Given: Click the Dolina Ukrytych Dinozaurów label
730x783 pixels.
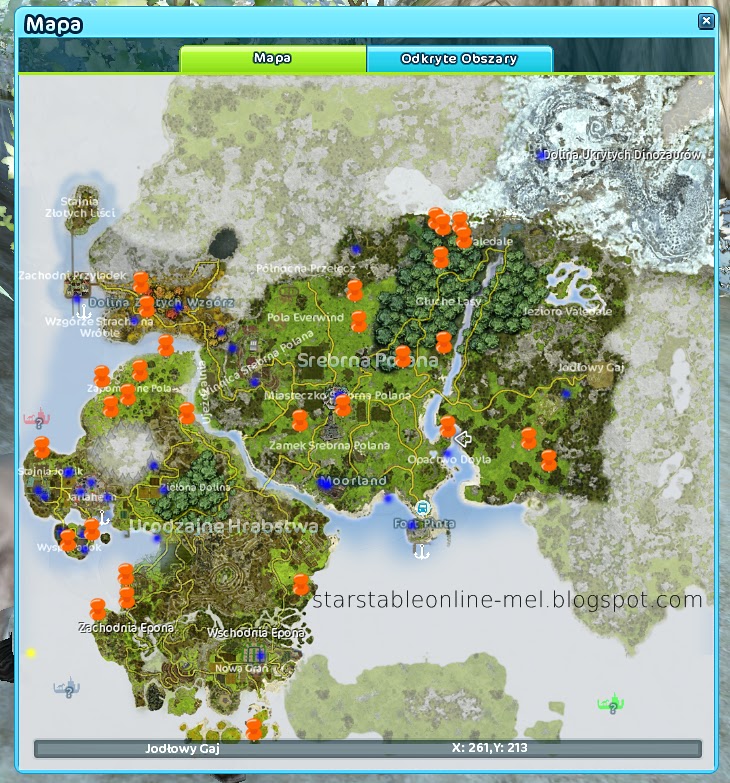Looking at the screenshot, I should click(x=622, y=155).
